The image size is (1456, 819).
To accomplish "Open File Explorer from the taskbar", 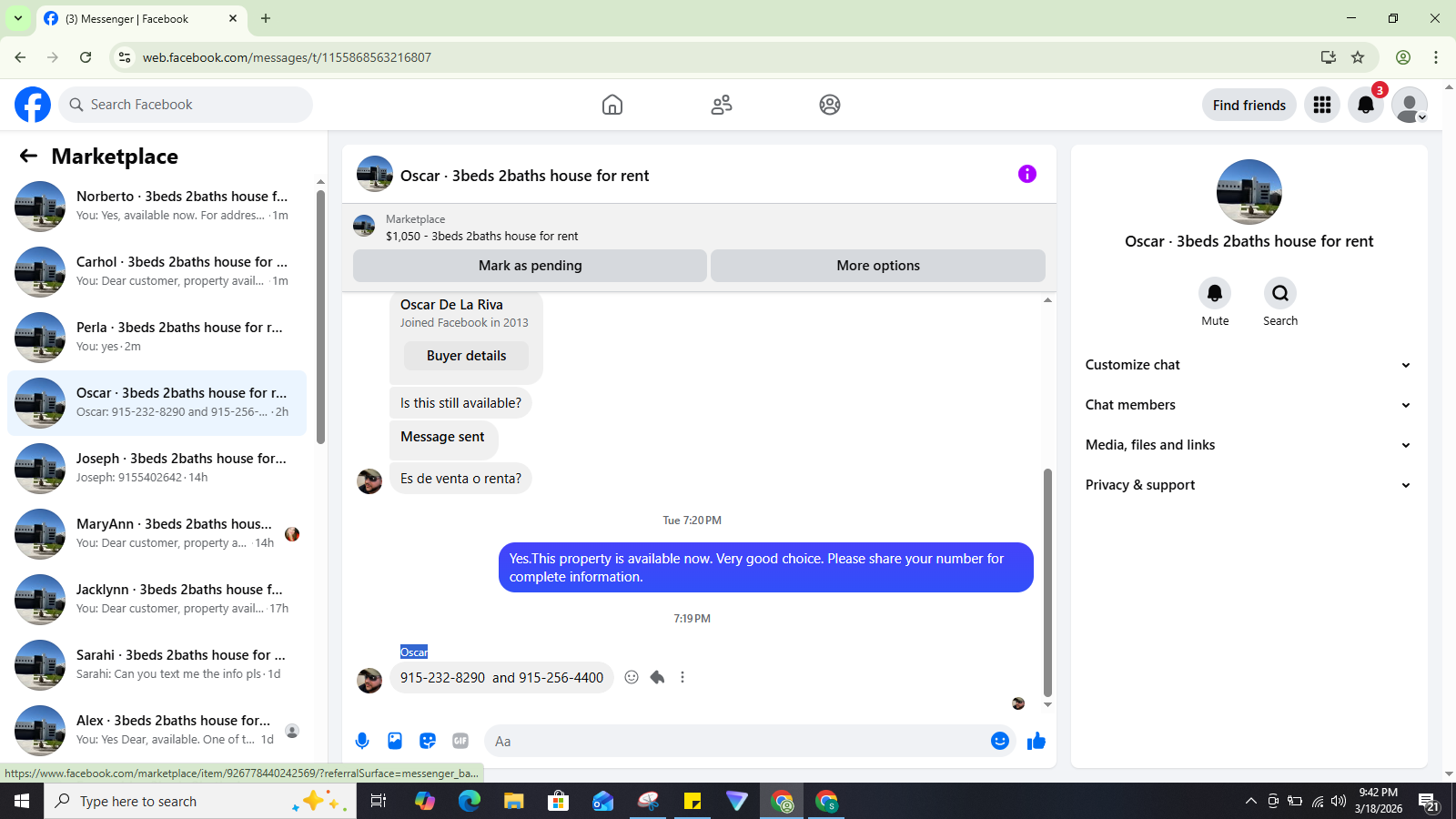I will [x=514, y=801].
